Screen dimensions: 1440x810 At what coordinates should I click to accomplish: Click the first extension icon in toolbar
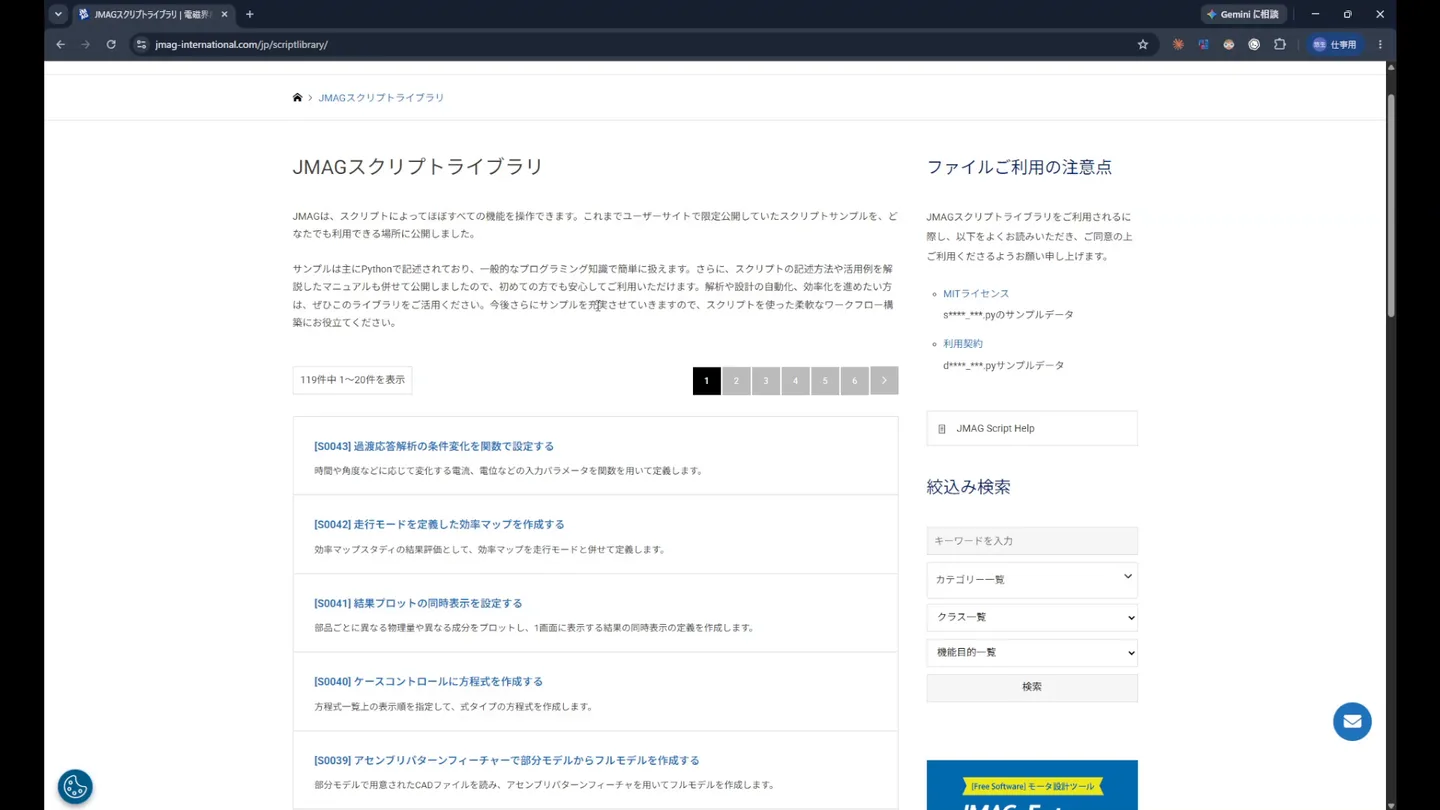1178,45
